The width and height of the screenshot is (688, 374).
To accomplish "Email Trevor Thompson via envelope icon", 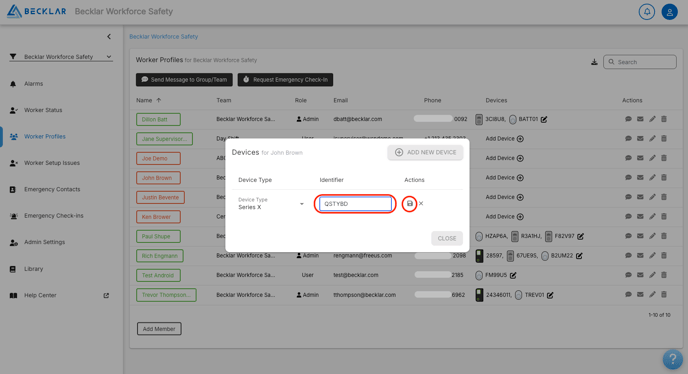I will coord(640,295).
